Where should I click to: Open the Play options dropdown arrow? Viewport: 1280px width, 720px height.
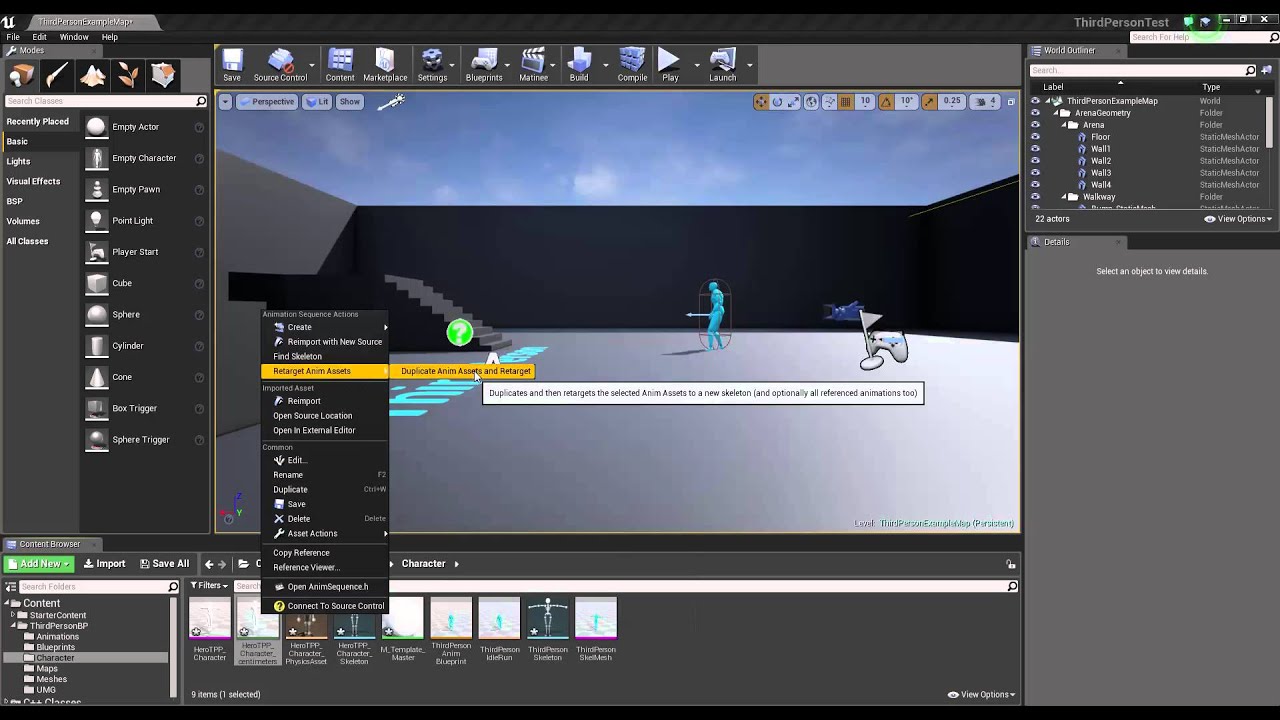[x=696, y=65]
